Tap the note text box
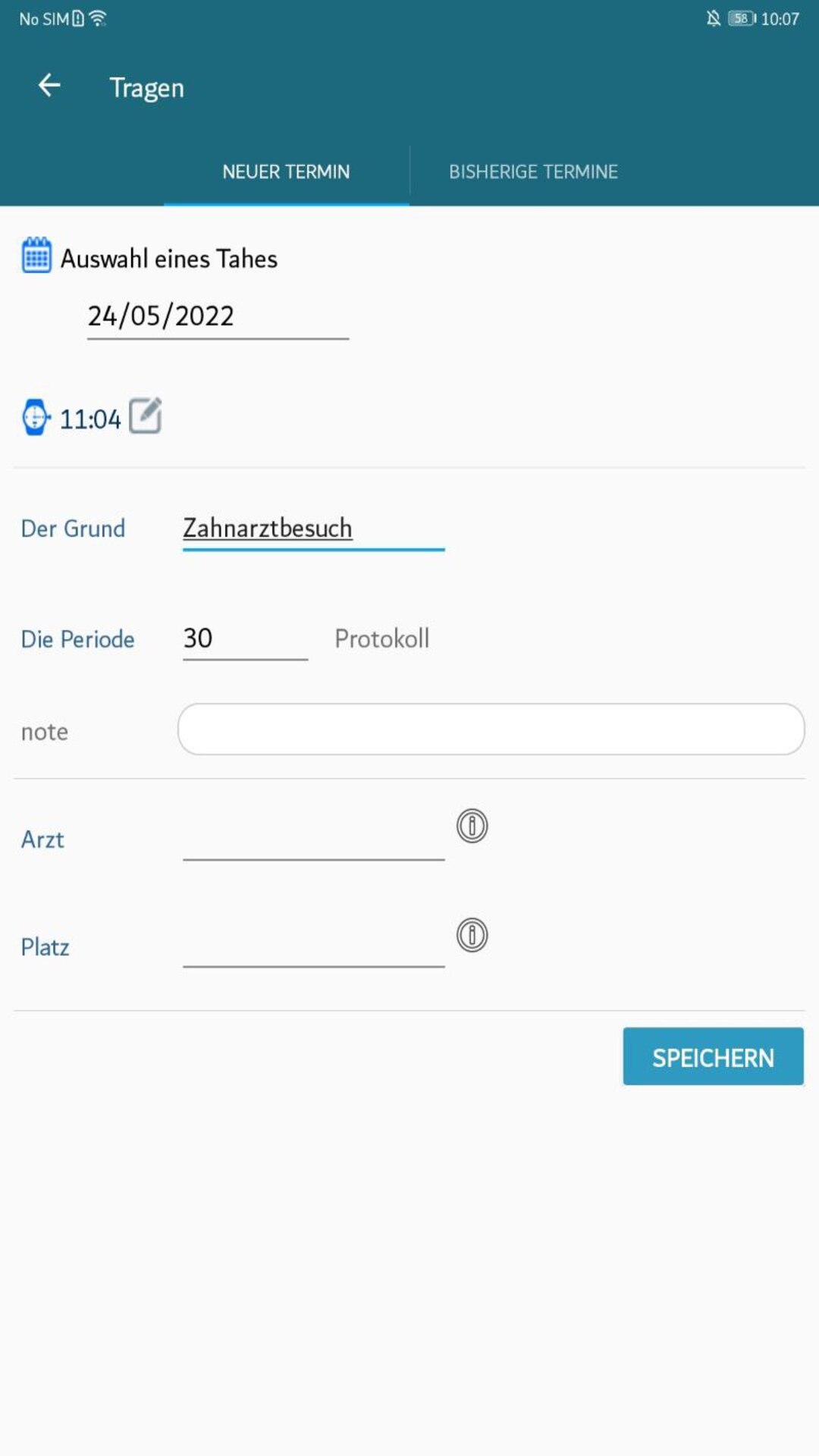819x1456 pixels. coord(491,730)
